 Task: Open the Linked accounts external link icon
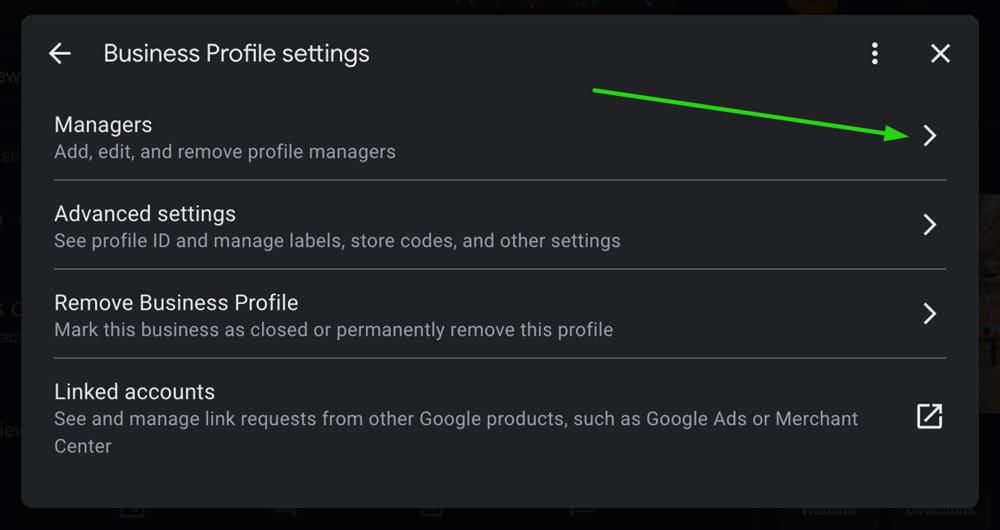[929, 416]
